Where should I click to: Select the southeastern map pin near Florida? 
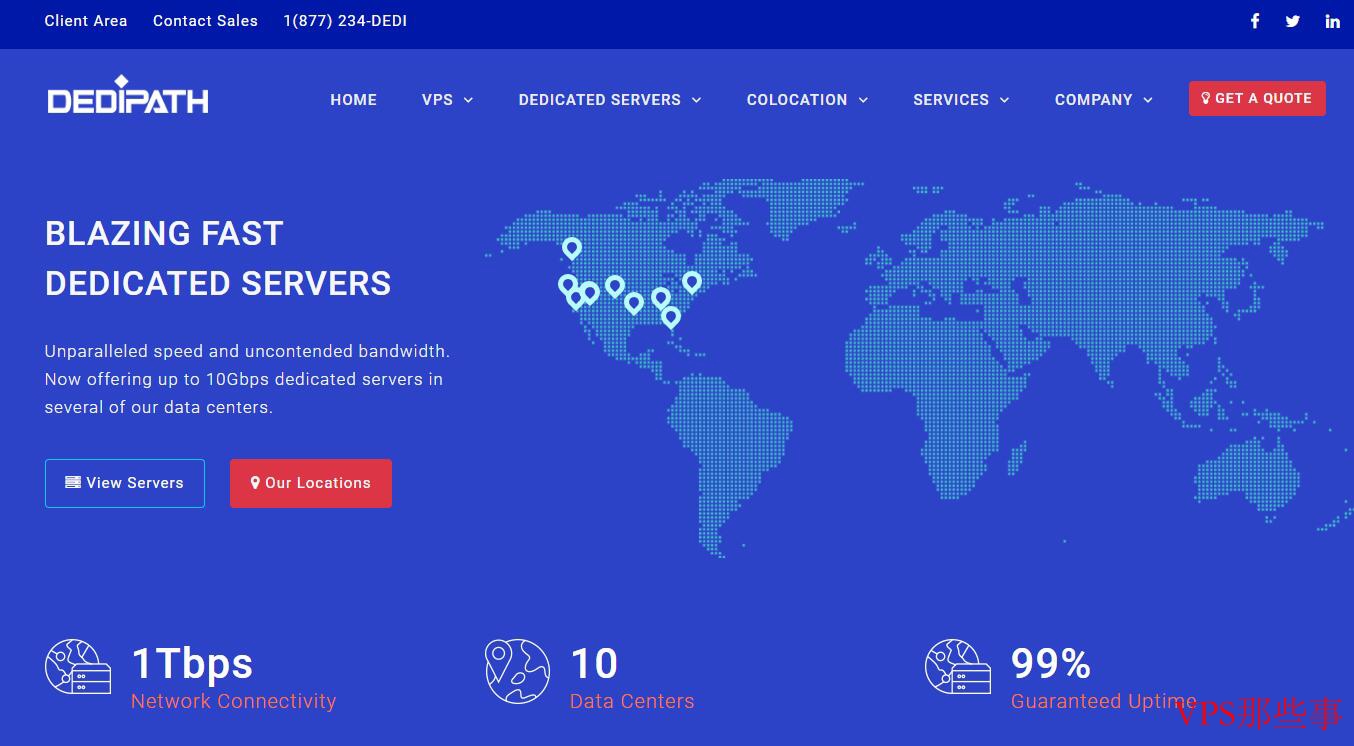tap(671, 317)
